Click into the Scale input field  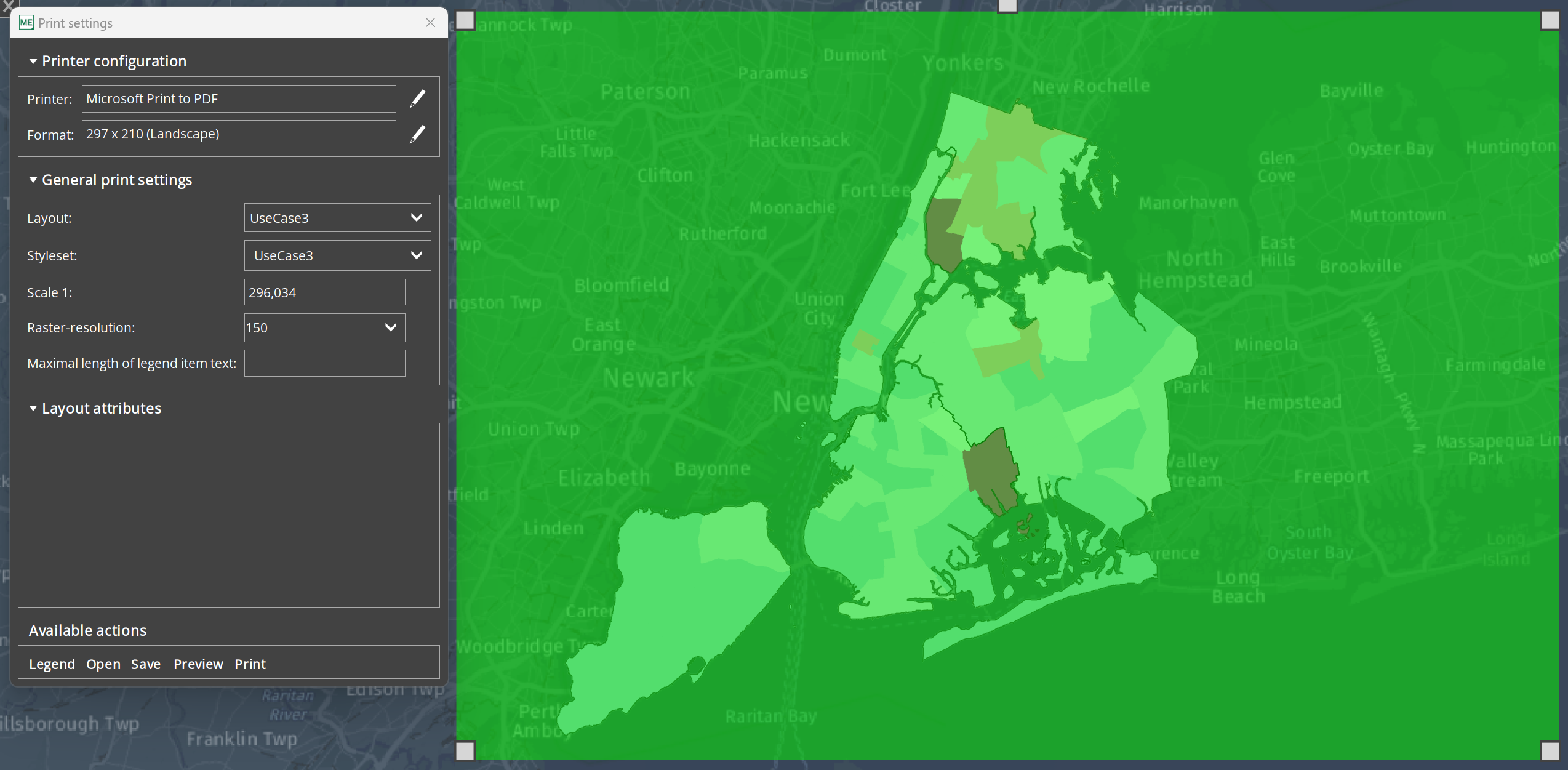coord(324,292)
